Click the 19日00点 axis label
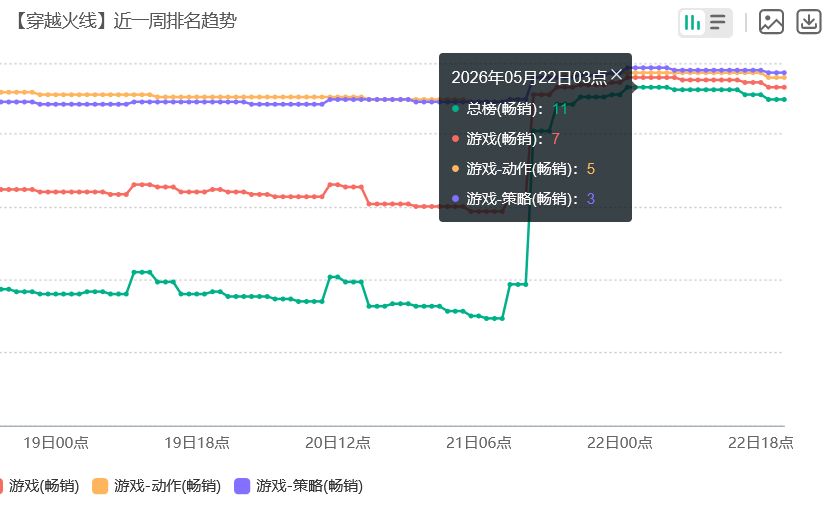Viewport: 831px width, 530px height. pyautogui.click(x=56, y=443)
